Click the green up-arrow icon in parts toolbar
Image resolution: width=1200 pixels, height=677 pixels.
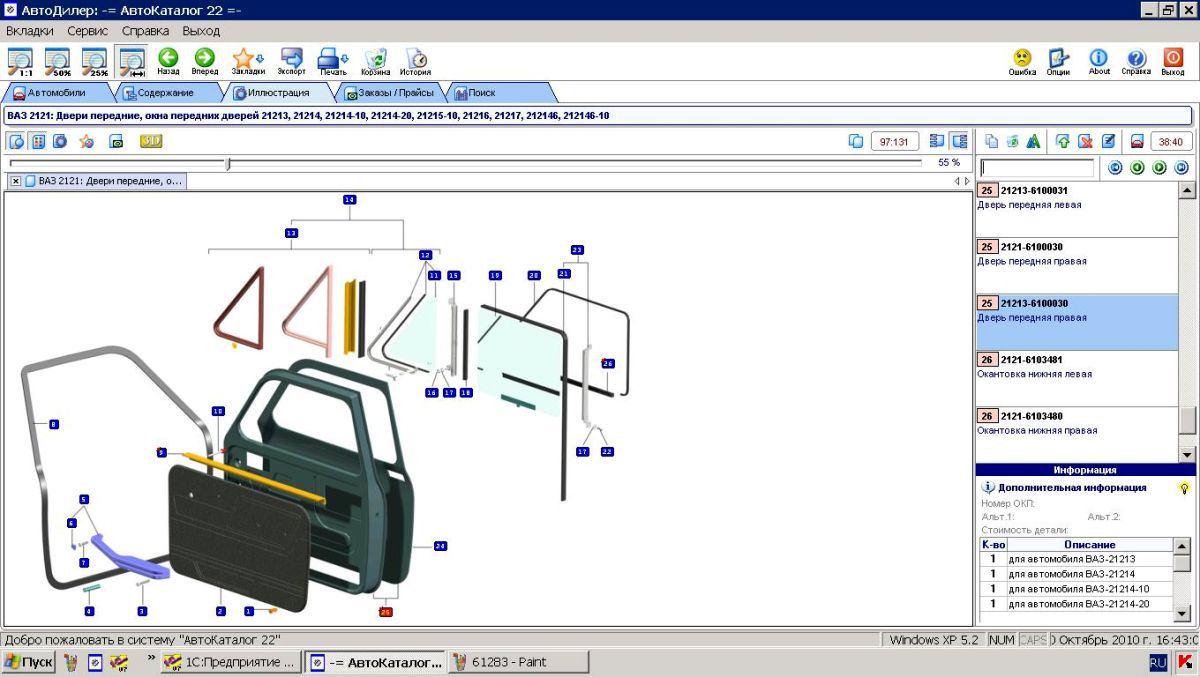1063,141
